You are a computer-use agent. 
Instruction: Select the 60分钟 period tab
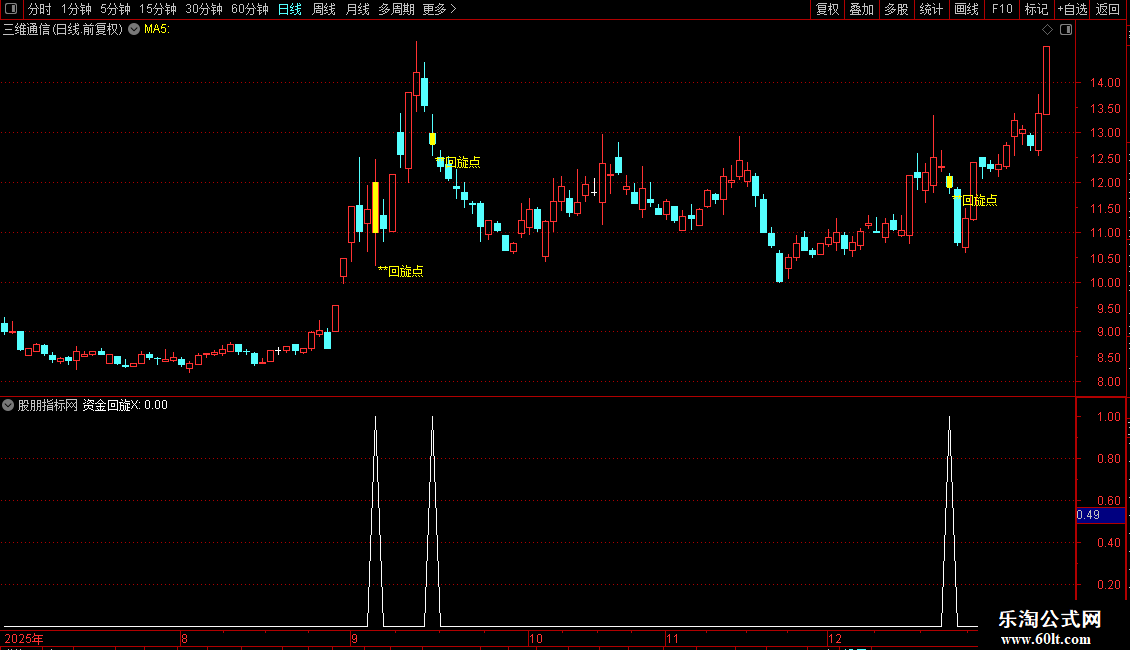click(x=249, y=9)
